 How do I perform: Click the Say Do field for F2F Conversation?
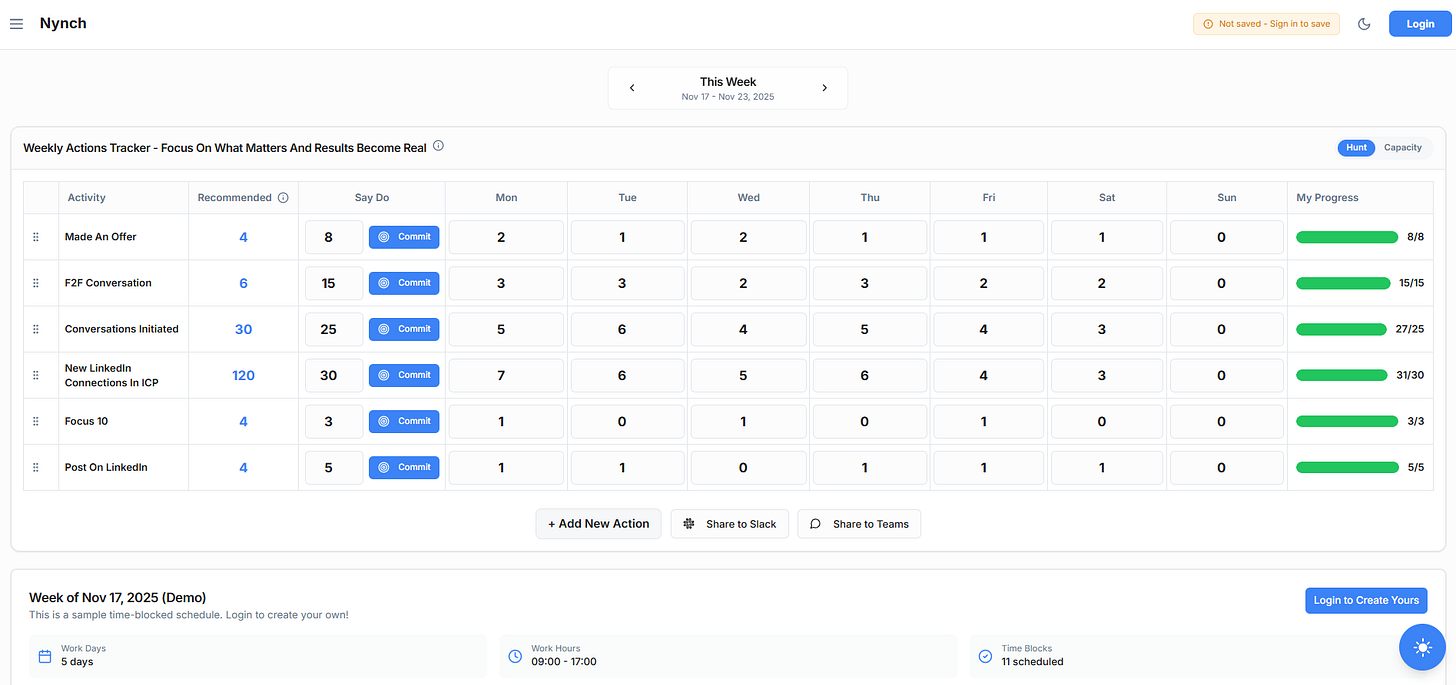tap(334, 283)
